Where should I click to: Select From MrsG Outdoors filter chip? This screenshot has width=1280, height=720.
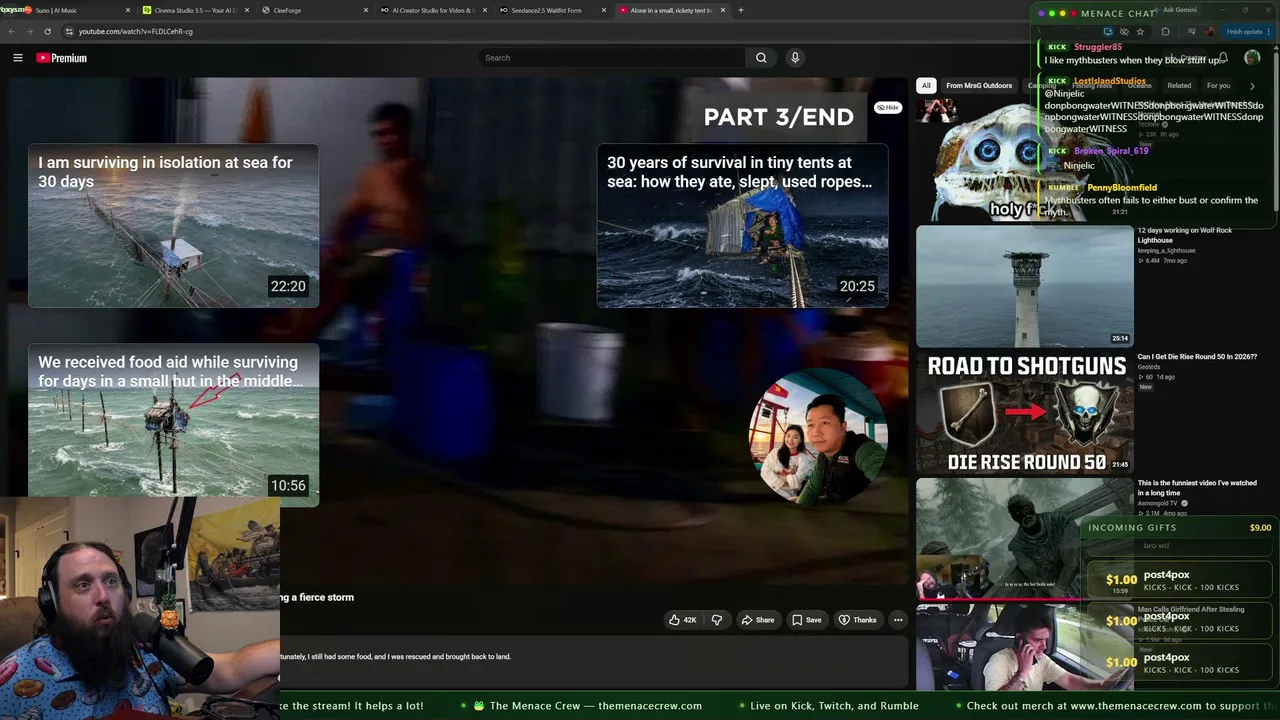(x=979, y=86)
